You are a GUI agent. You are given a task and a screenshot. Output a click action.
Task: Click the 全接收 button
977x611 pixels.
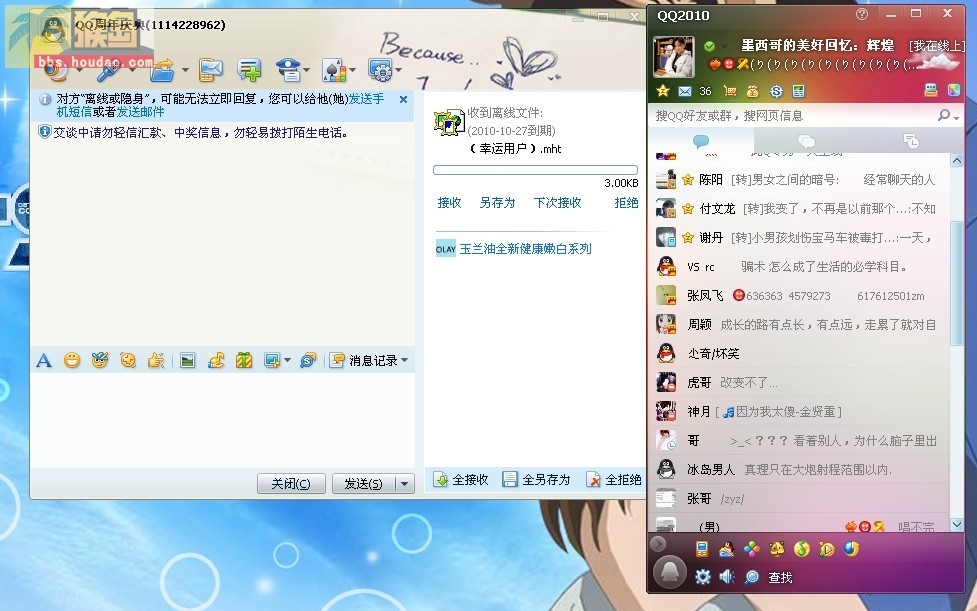click(x=461, y=480)
